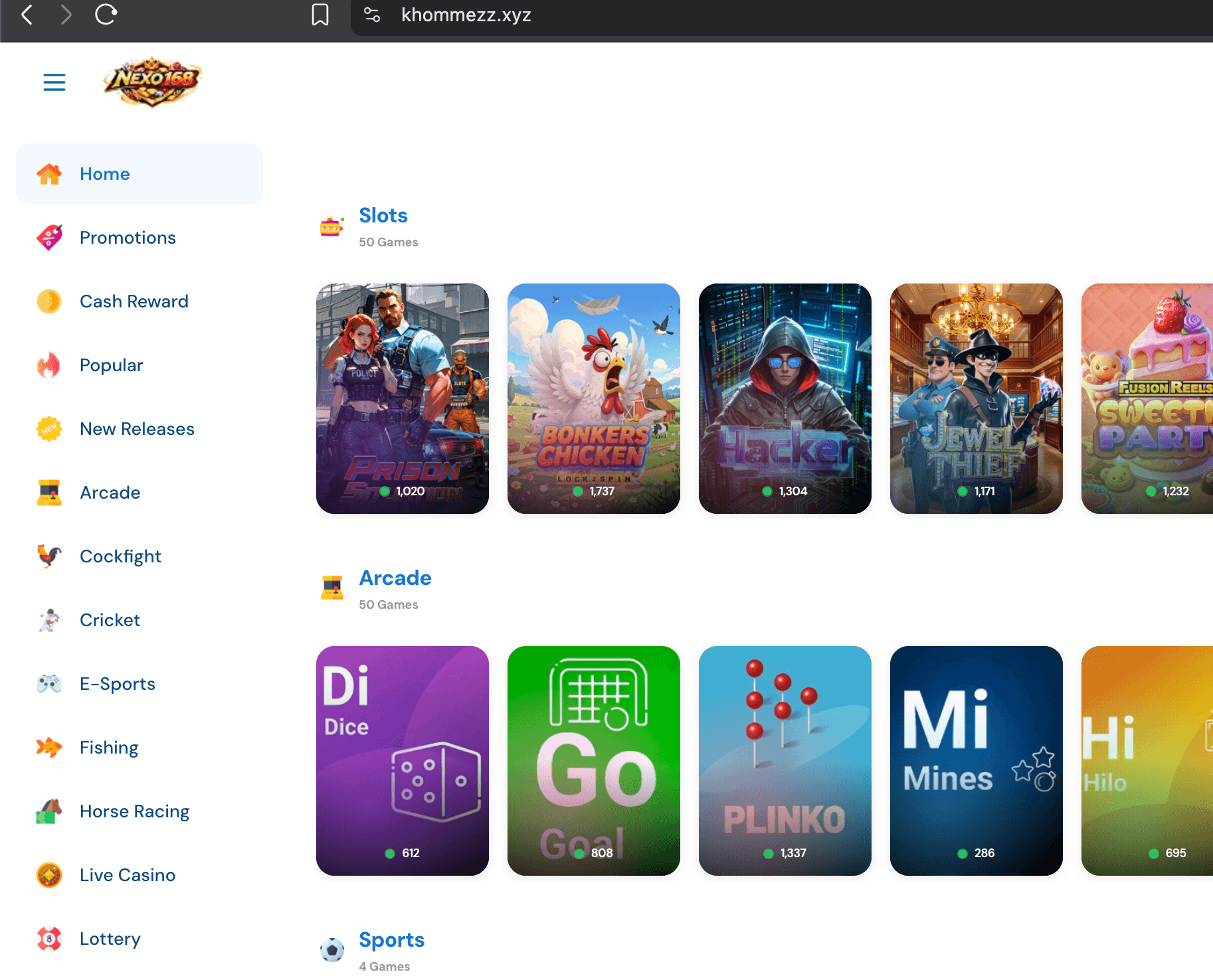Open Fishing from the sidebar

tap(140, 748)
